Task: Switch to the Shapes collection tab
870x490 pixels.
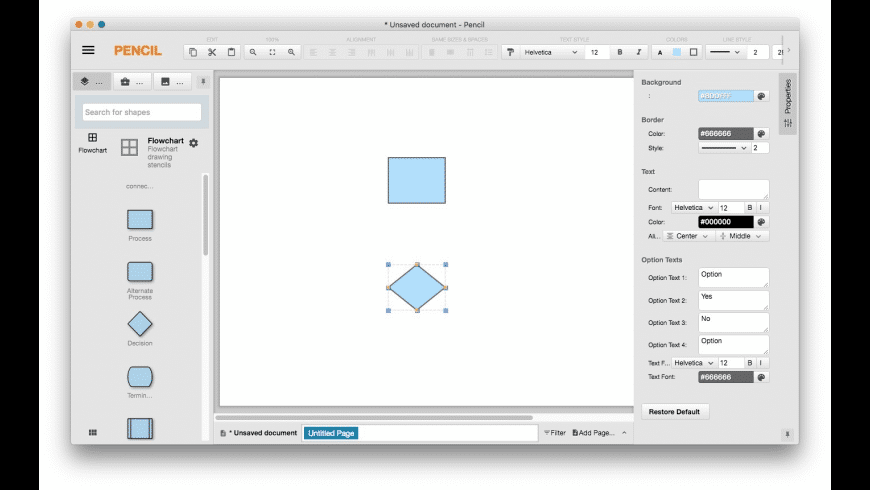Action: (92, 82)
